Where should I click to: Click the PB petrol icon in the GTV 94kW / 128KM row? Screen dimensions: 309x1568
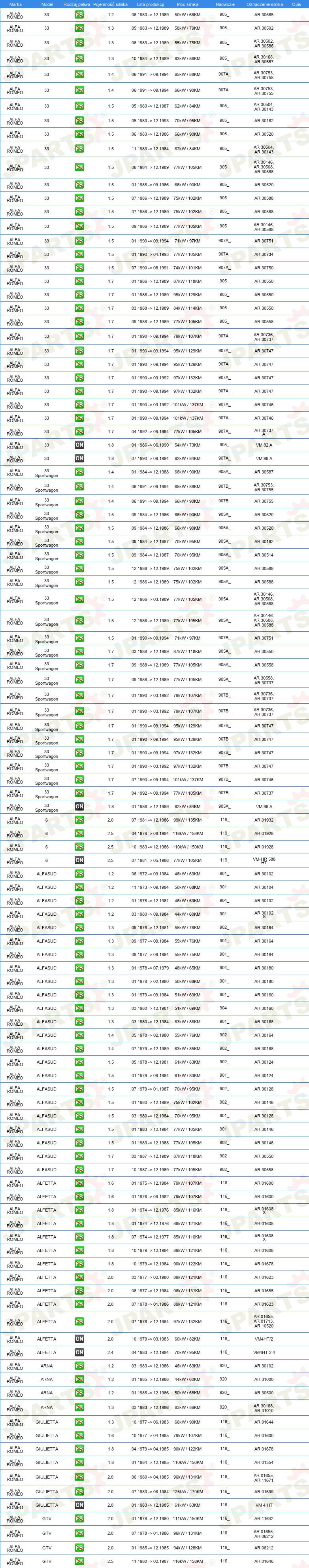click(x=79, y=1548)
